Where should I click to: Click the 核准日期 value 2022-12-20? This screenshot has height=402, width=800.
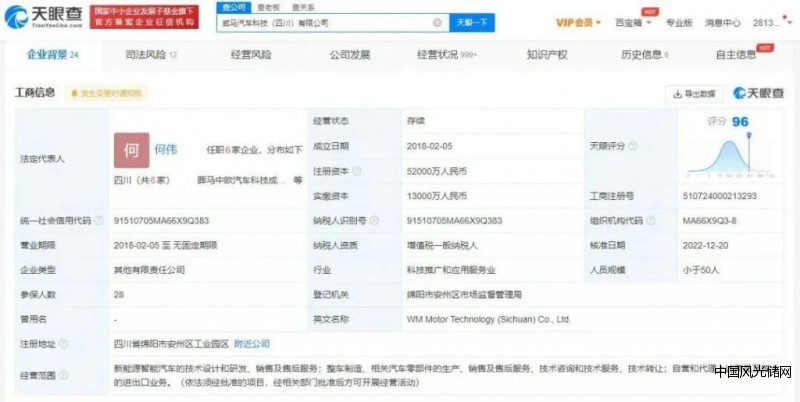[x=706, y=245]
